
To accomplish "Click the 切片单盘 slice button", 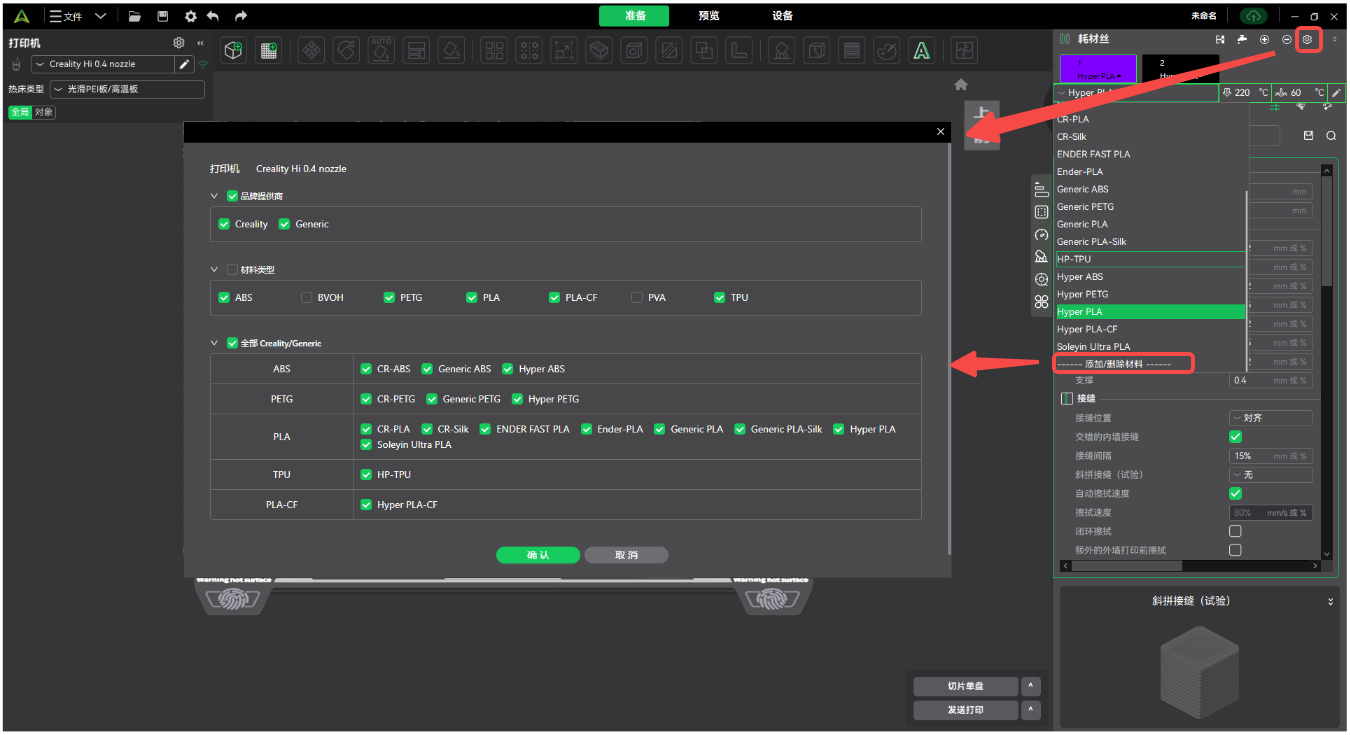I will pos(965,686).
